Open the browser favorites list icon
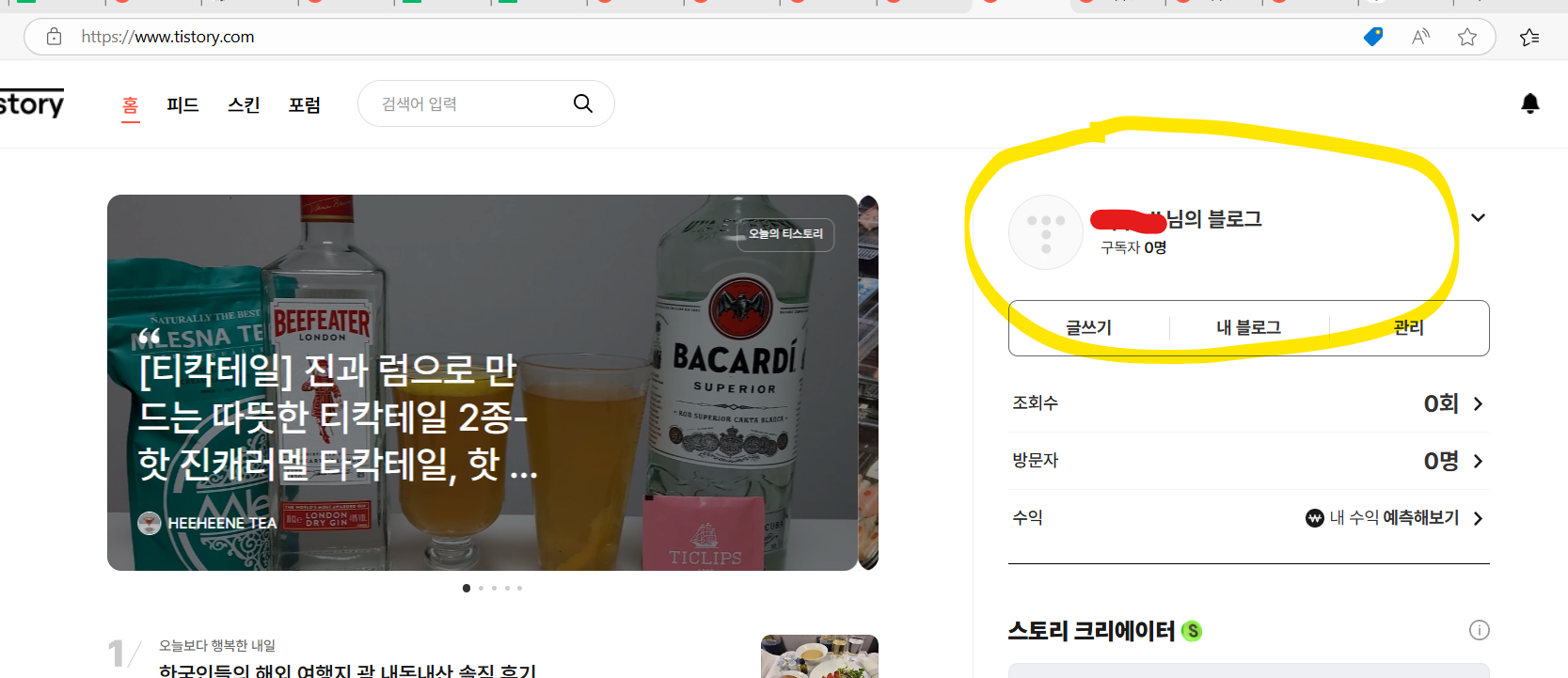 pyautogui.click(x=1529, y=37)
